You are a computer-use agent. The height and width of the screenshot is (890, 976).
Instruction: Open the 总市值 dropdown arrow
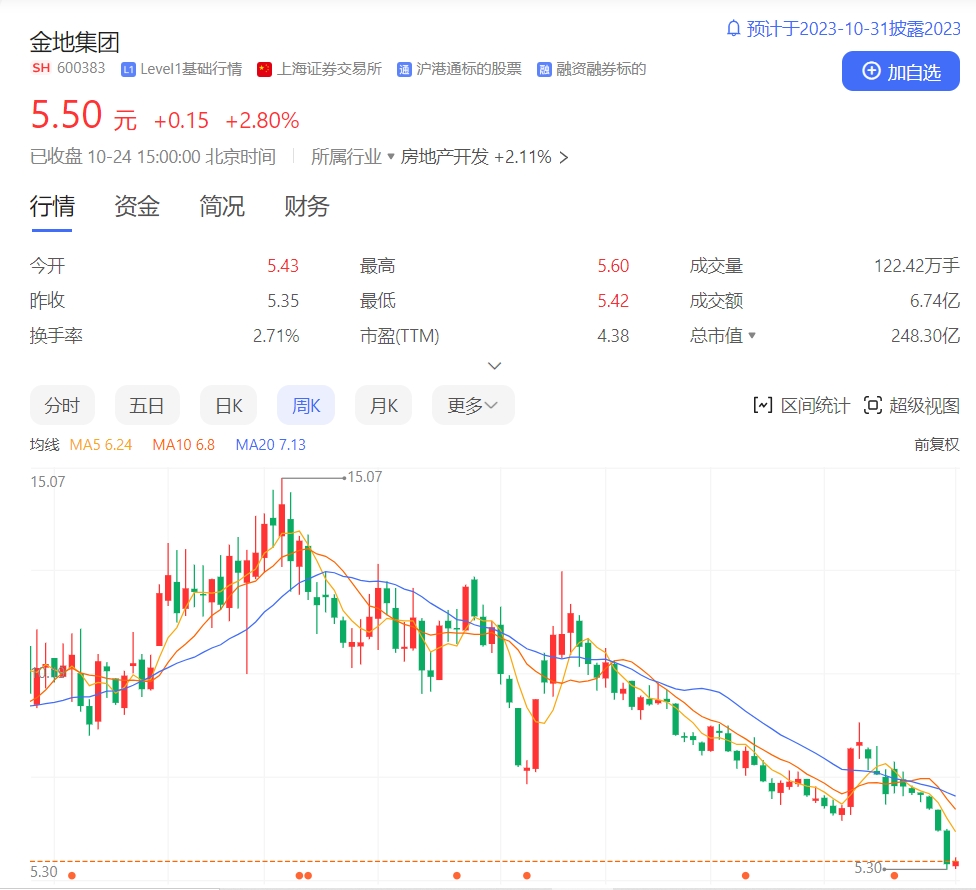click(x=752, y=335)
